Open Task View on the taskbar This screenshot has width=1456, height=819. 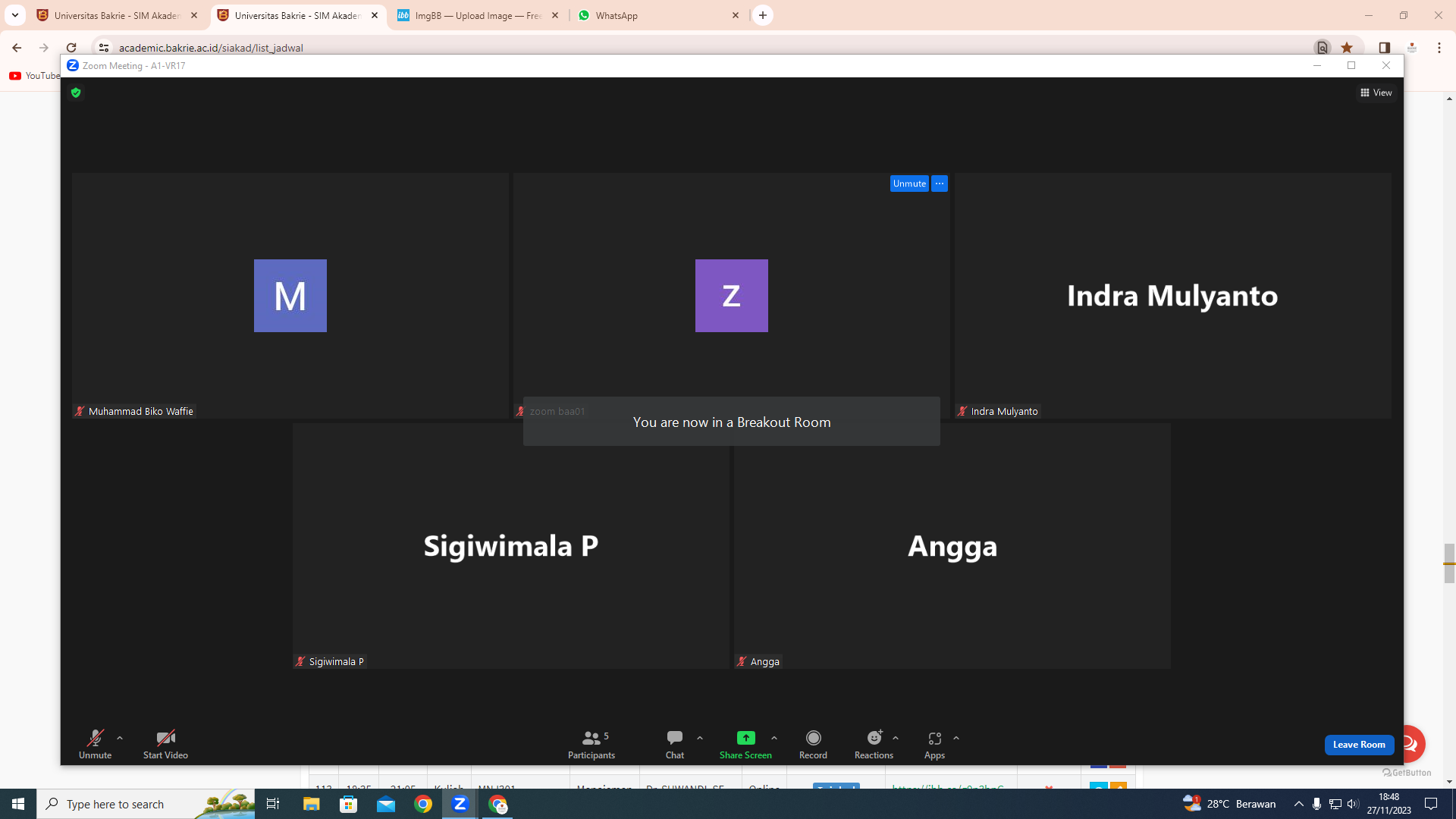pos(273,804)
